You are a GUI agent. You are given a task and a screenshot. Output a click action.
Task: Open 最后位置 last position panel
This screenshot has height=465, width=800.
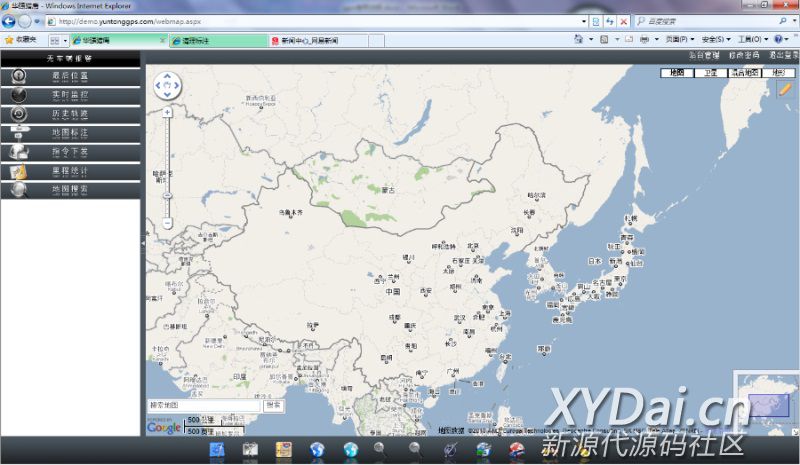(x=70, y=77)
